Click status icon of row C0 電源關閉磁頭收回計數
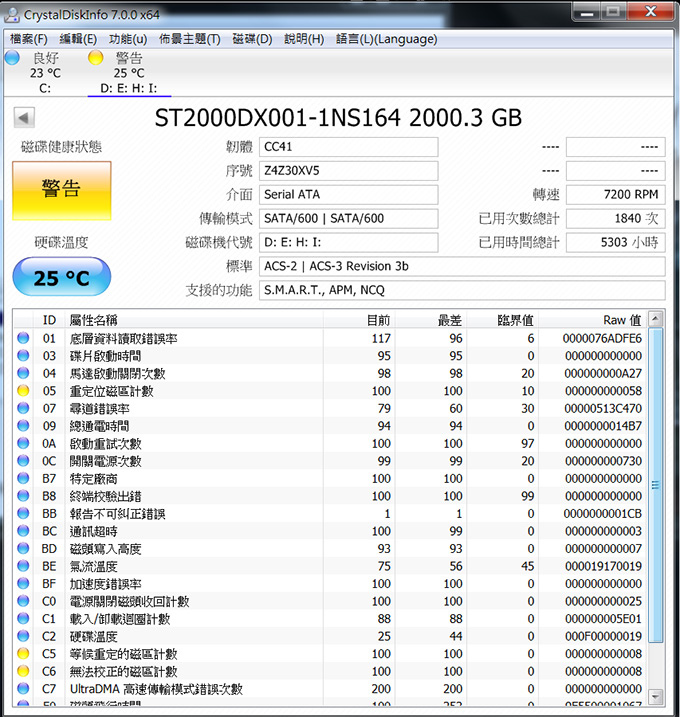680x717 pixels. point(23,601)
